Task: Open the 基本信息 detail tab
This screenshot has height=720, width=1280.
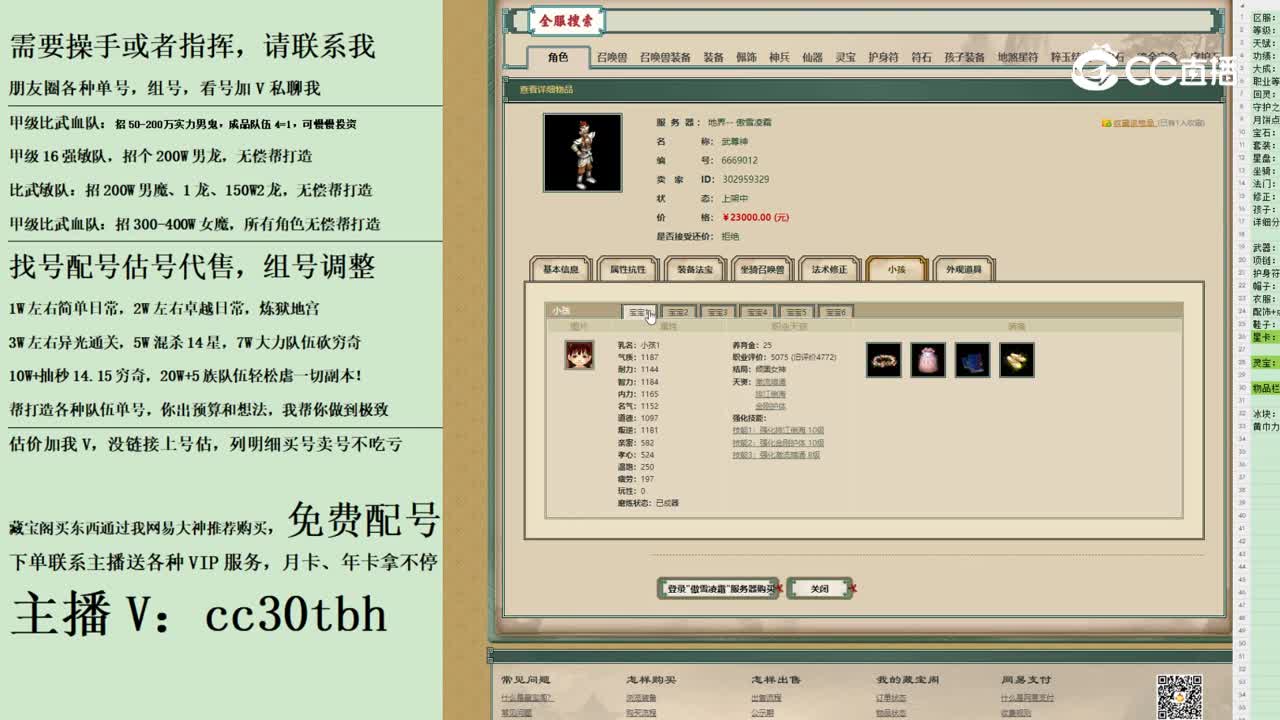Action: tap(561, 269)
